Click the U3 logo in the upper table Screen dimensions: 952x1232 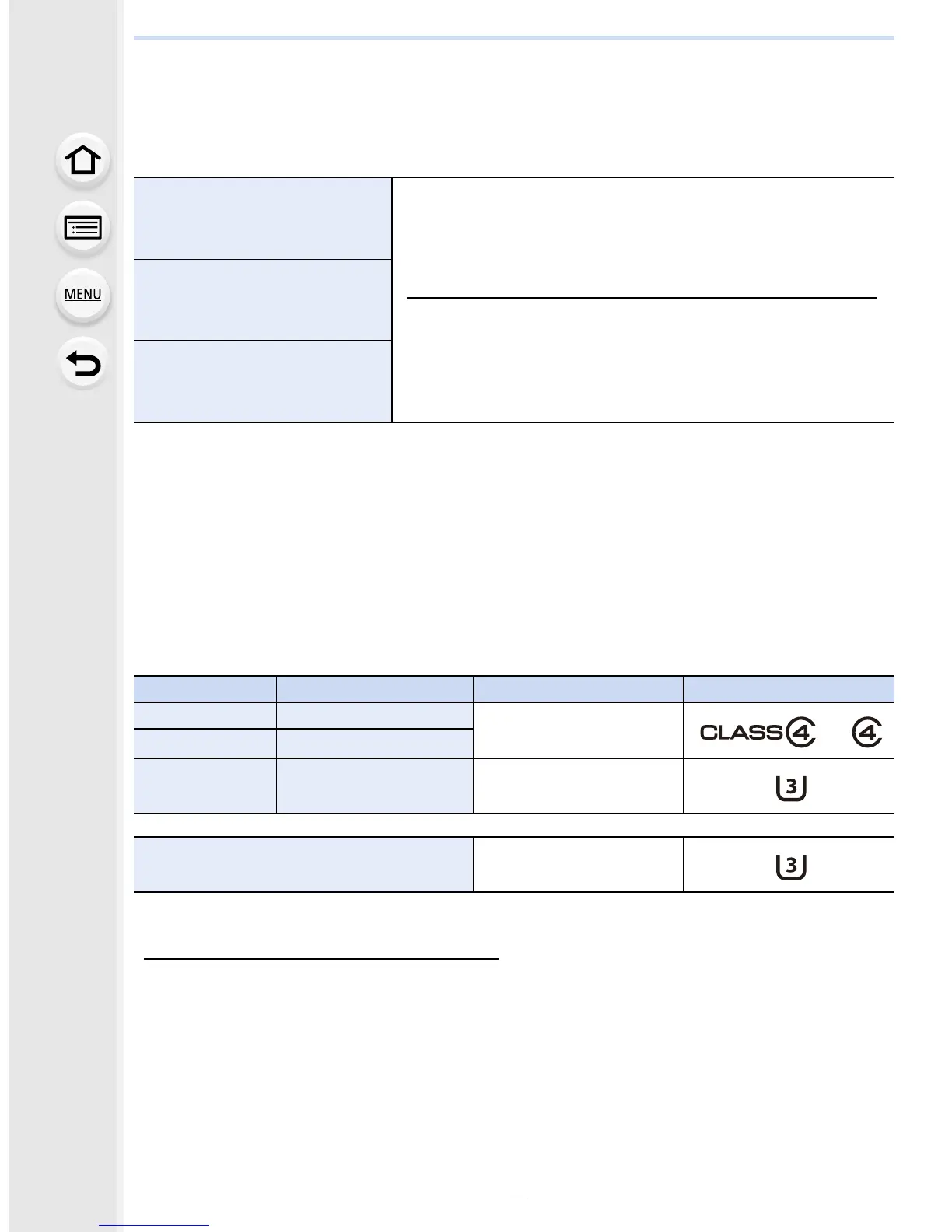point(791,788)
